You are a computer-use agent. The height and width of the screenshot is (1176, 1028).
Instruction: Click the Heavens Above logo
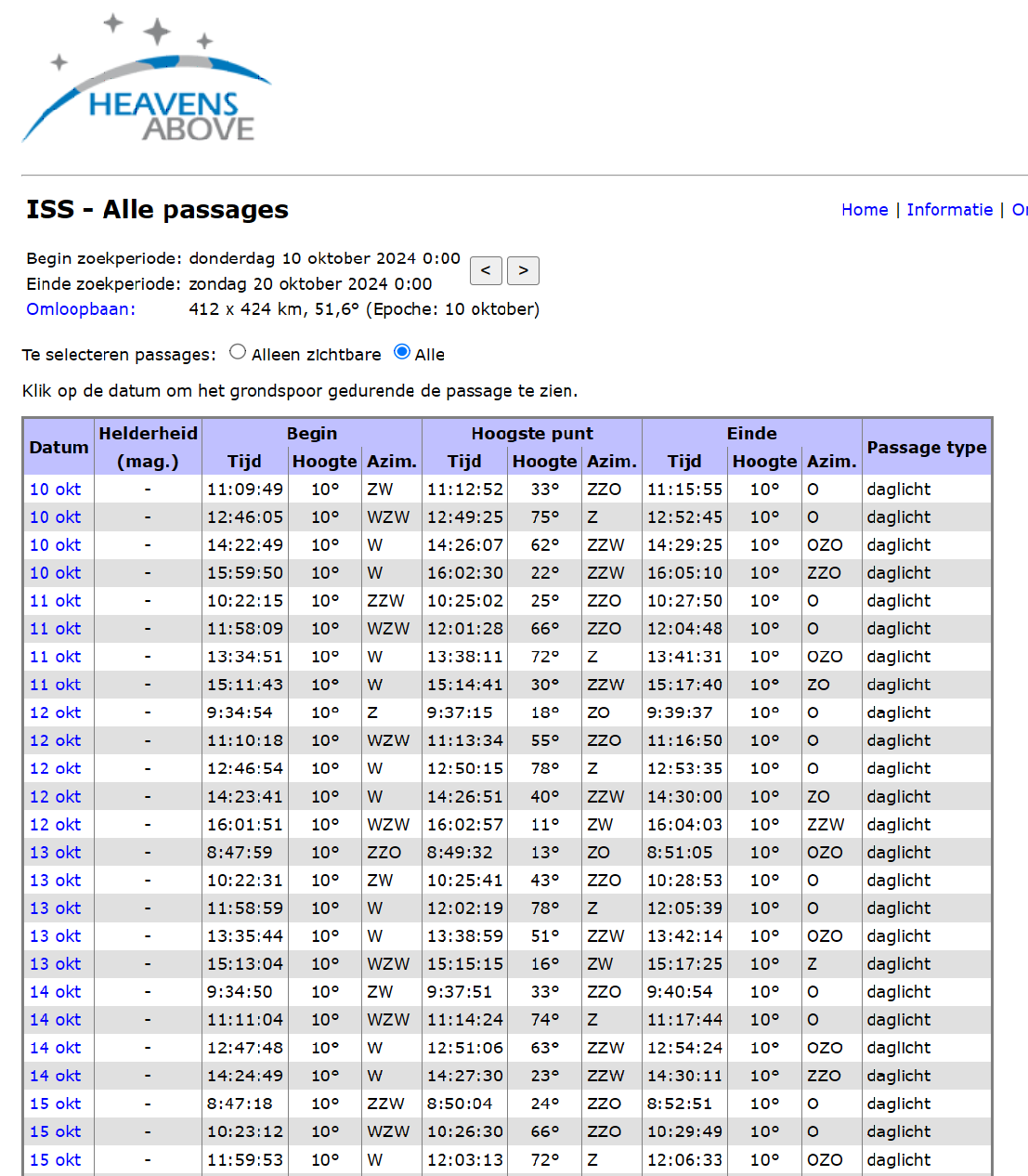(147, 79)
